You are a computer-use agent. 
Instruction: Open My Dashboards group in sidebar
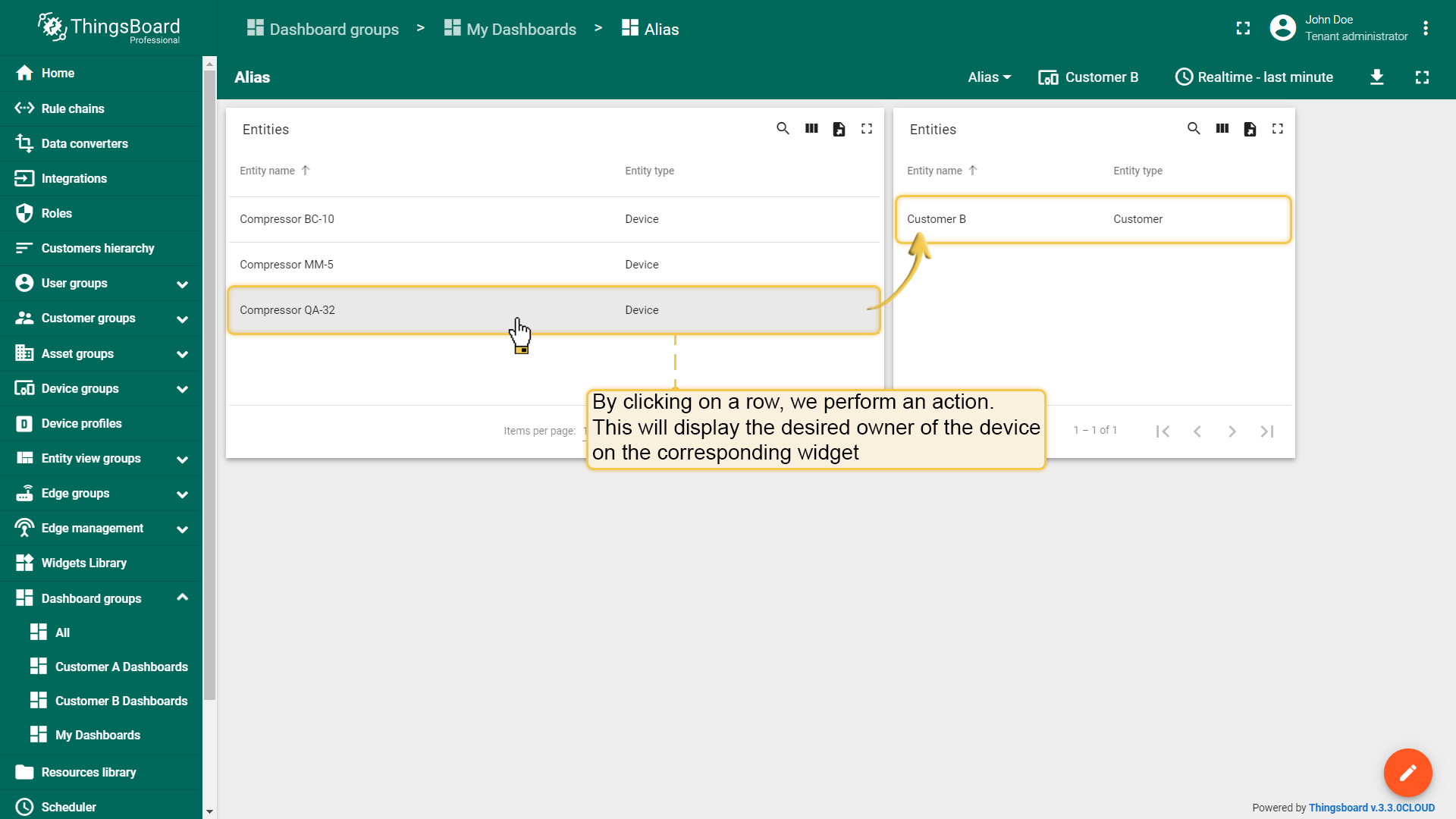click(101, 735)
